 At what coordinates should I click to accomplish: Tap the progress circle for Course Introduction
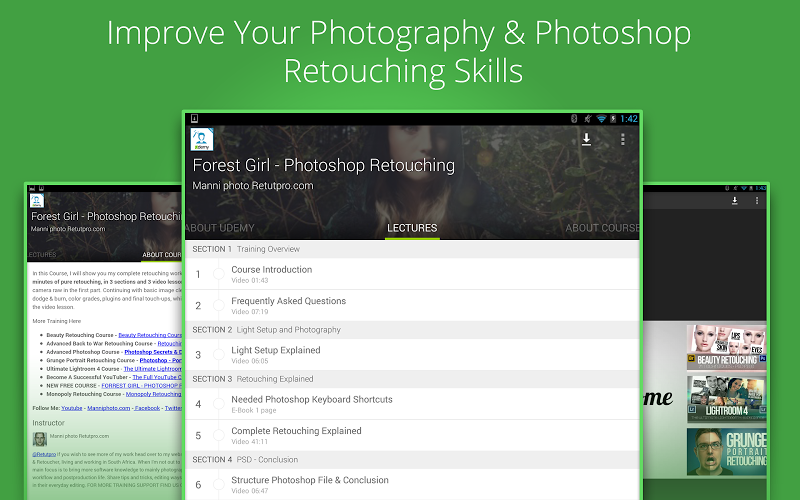218,274
